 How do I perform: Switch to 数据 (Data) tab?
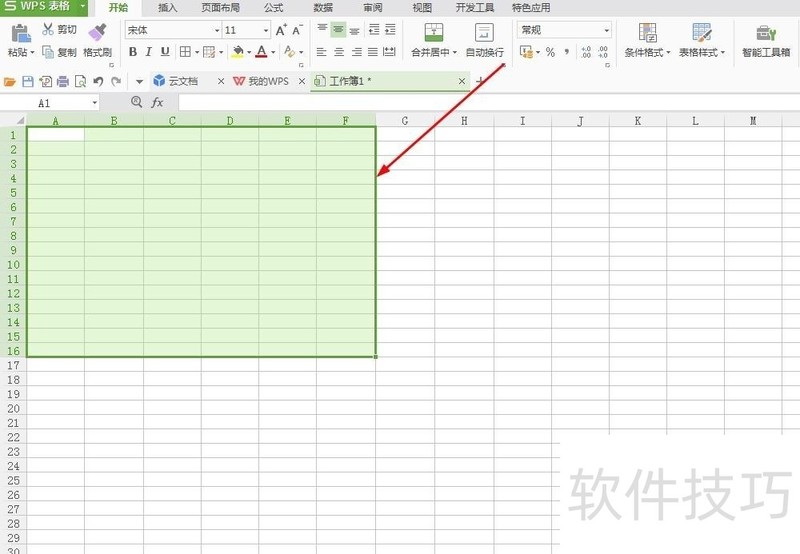pyautogui.click(x=323, y=8)
